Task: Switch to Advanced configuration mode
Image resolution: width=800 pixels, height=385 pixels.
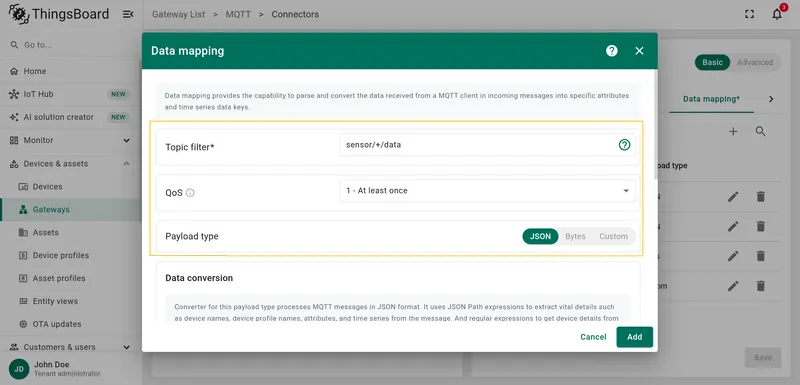Action: click(755, 62)
